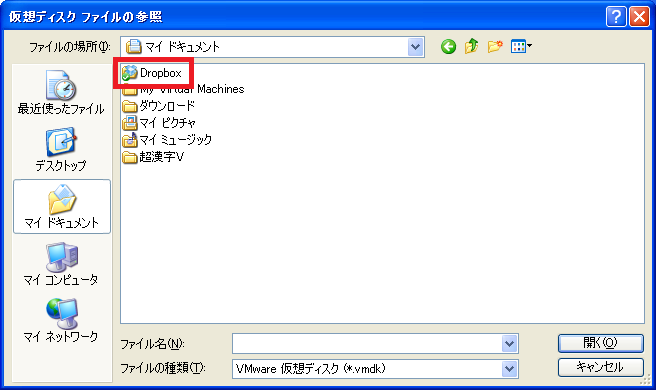The image size is (656, 390).
Task: Expand the ファイル名 dropdown arrow
Action: coord(510,344)
